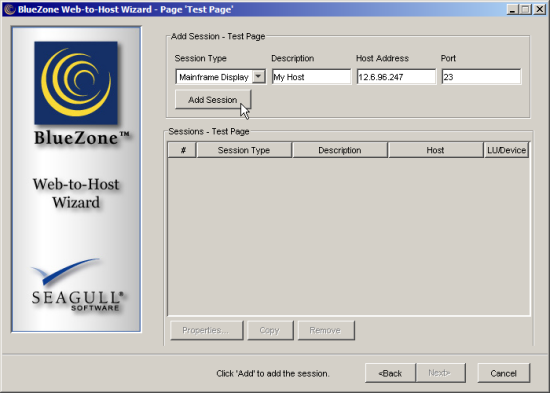Go back with the <Back button
This screenshot has height=393, width=550.
point(390,373)
